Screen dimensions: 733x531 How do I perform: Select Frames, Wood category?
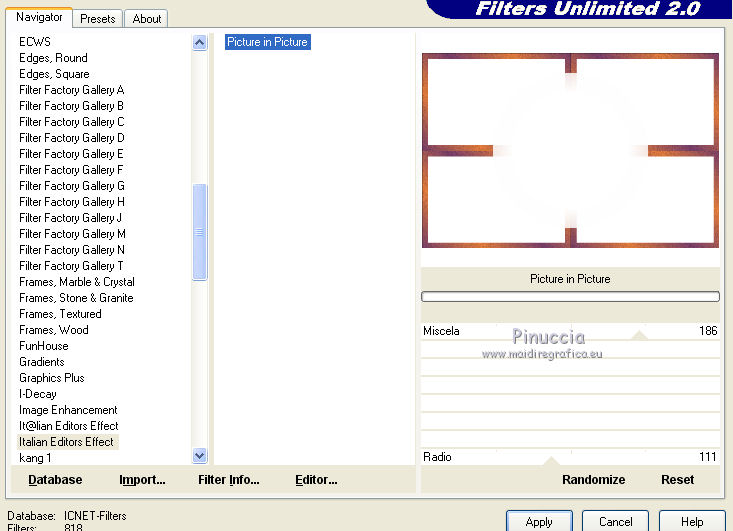(x=54, y=330)
